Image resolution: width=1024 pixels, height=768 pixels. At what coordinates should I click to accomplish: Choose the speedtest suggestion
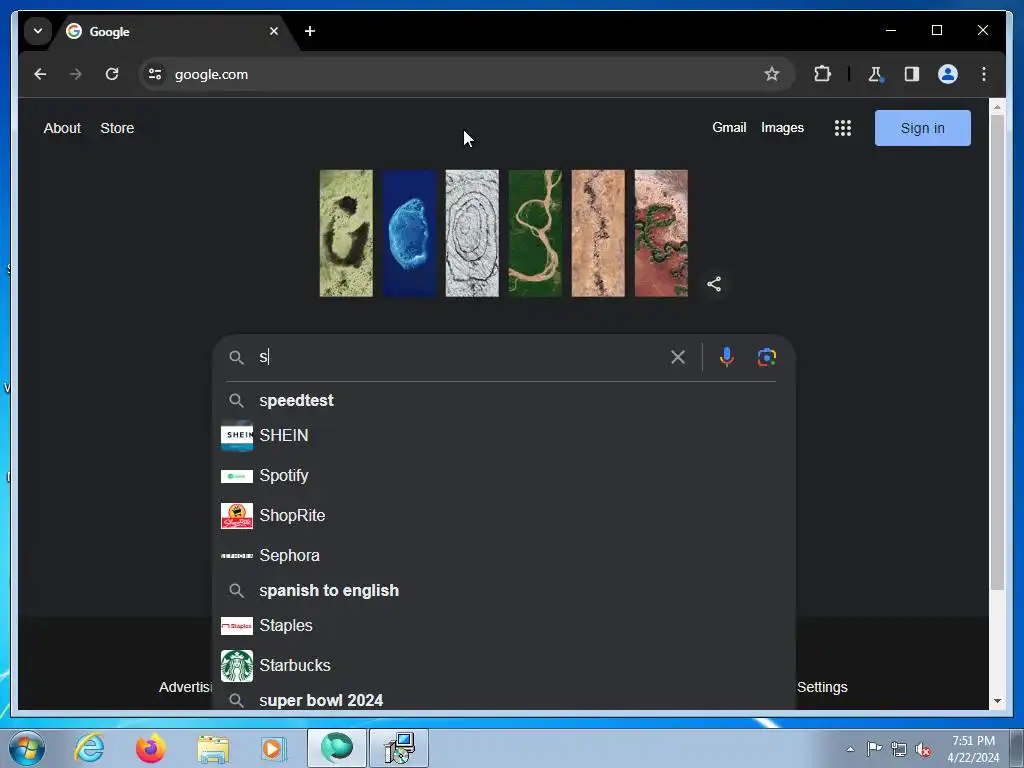coord(503,400)
